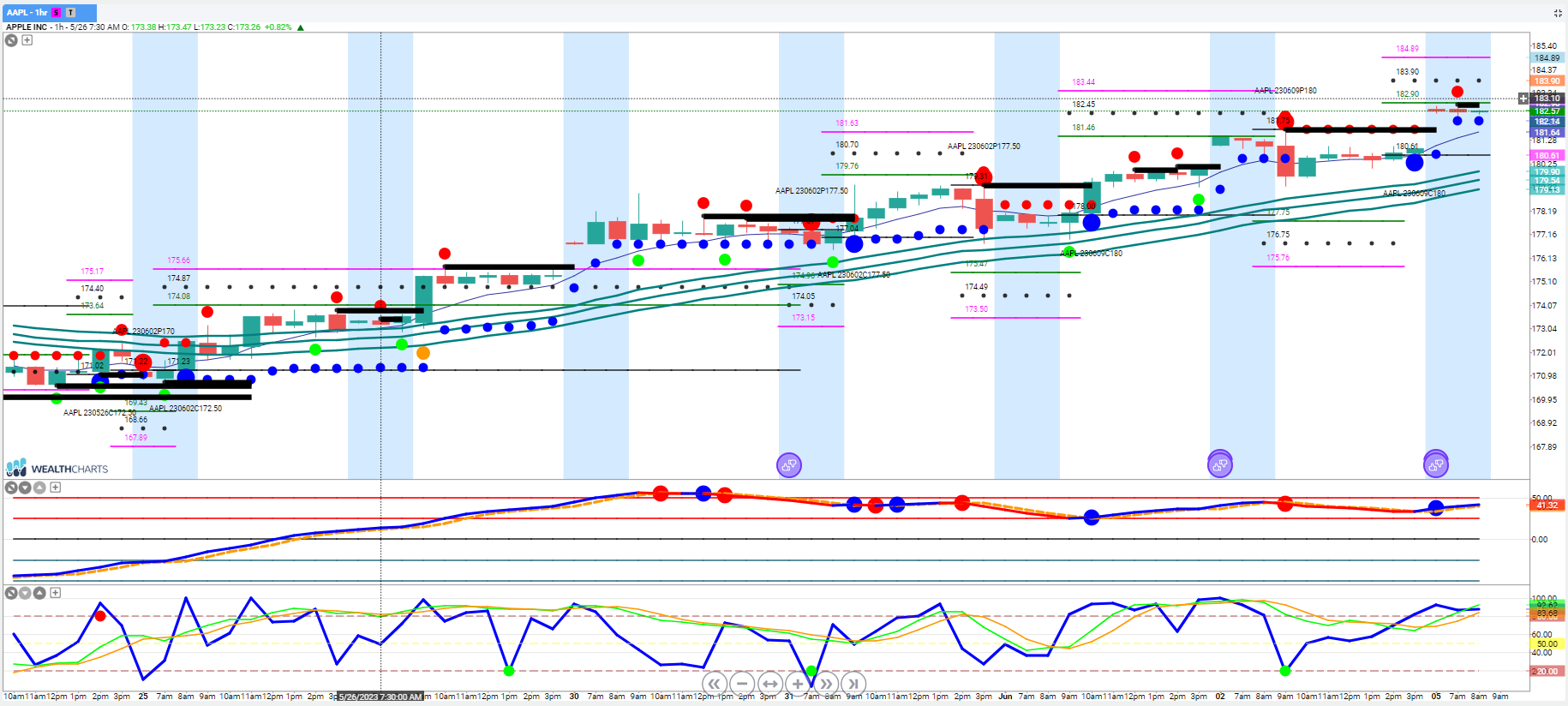Click the magenta 175.17 level label
The height and width of the screenshot is (706, 1568).
coord(92,272)
